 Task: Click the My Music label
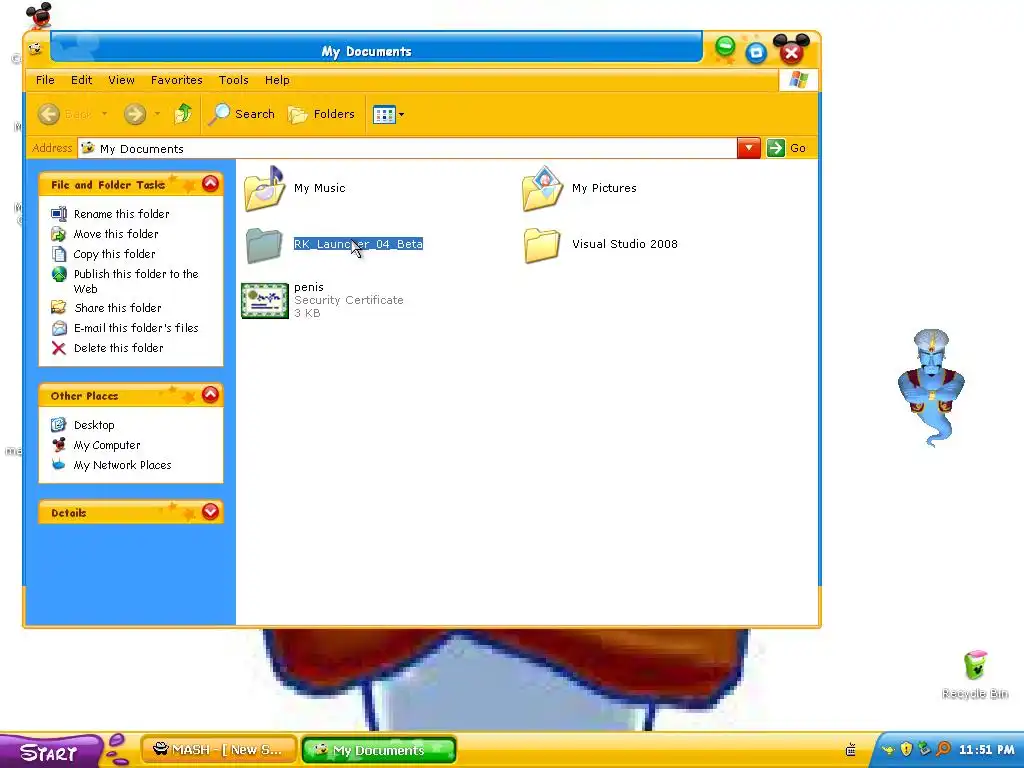319,188
